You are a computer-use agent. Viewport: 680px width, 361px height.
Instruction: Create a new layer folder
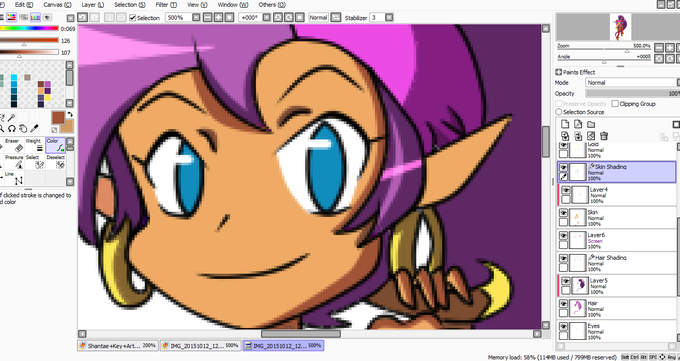click(x=591, y=125)
